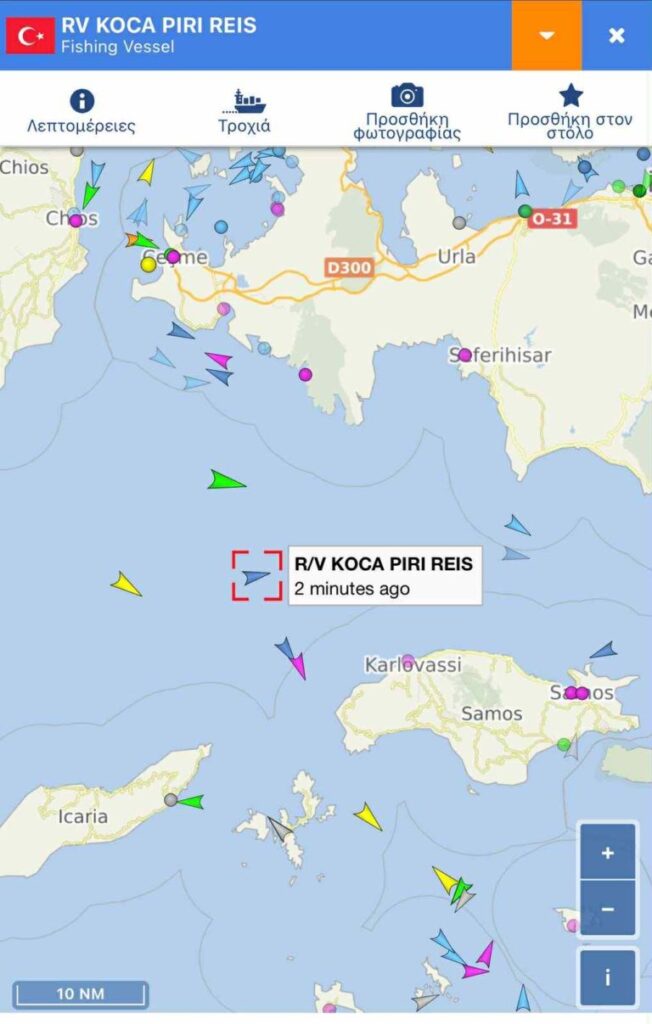Image resolution: width=652 pixels, height=1024 pixels.
Task: Click the yellow port dot near Çeşme
Action: (149, 264)
